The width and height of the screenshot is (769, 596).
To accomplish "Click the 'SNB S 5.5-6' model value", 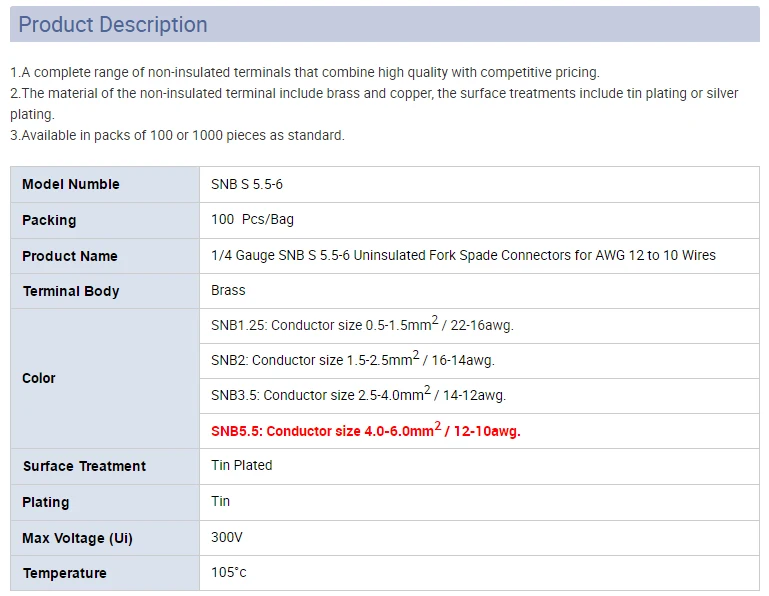I will point(247,184).
